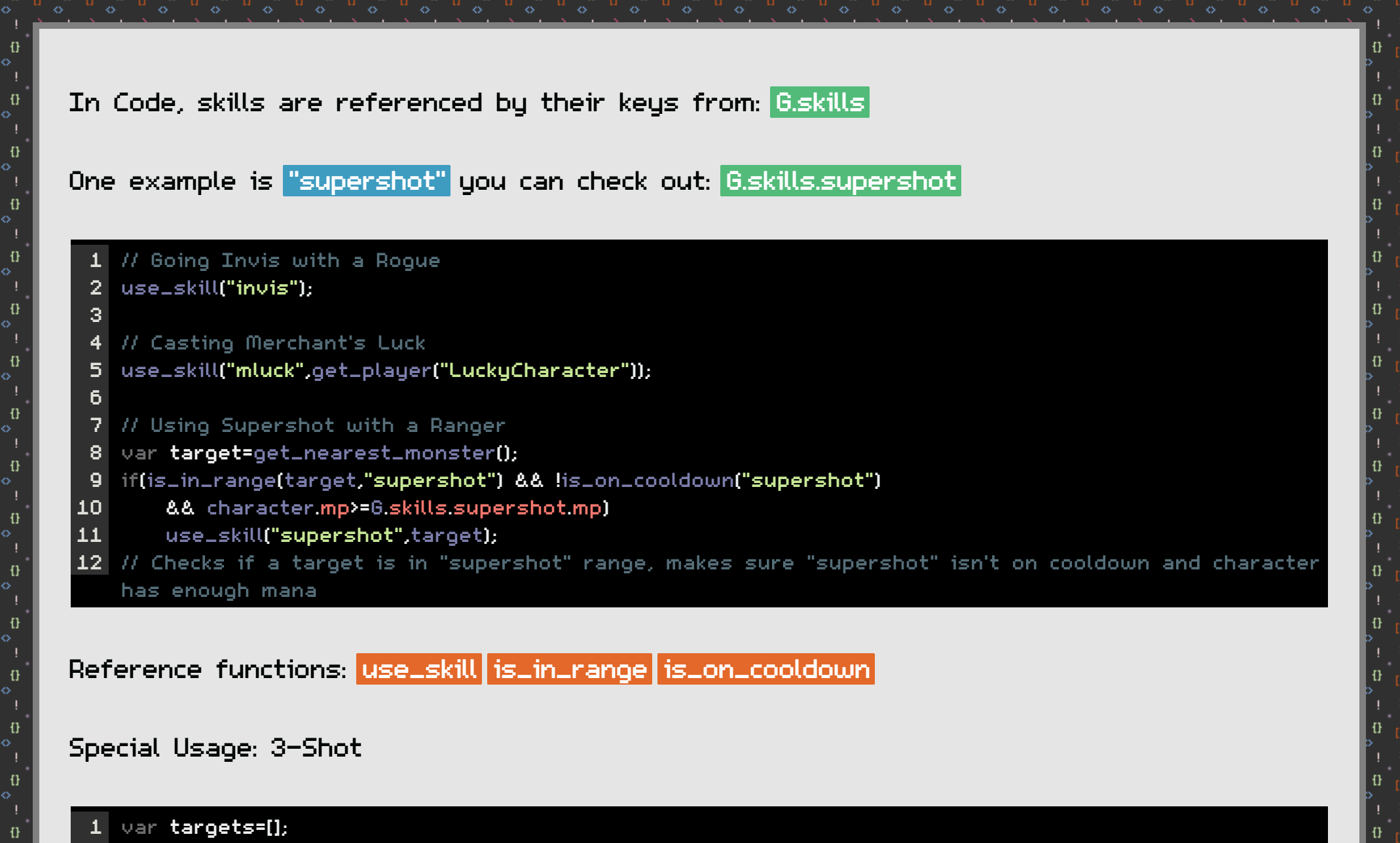Click the if(is_in_range(target,"supershot") line
The height and width of the screenshot is (843, 1400).
pos(501,480)
